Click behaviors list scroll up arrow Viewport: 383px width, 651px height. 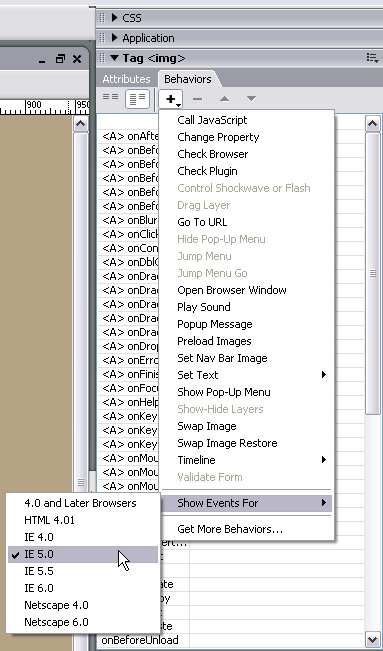tap(372, 124)
